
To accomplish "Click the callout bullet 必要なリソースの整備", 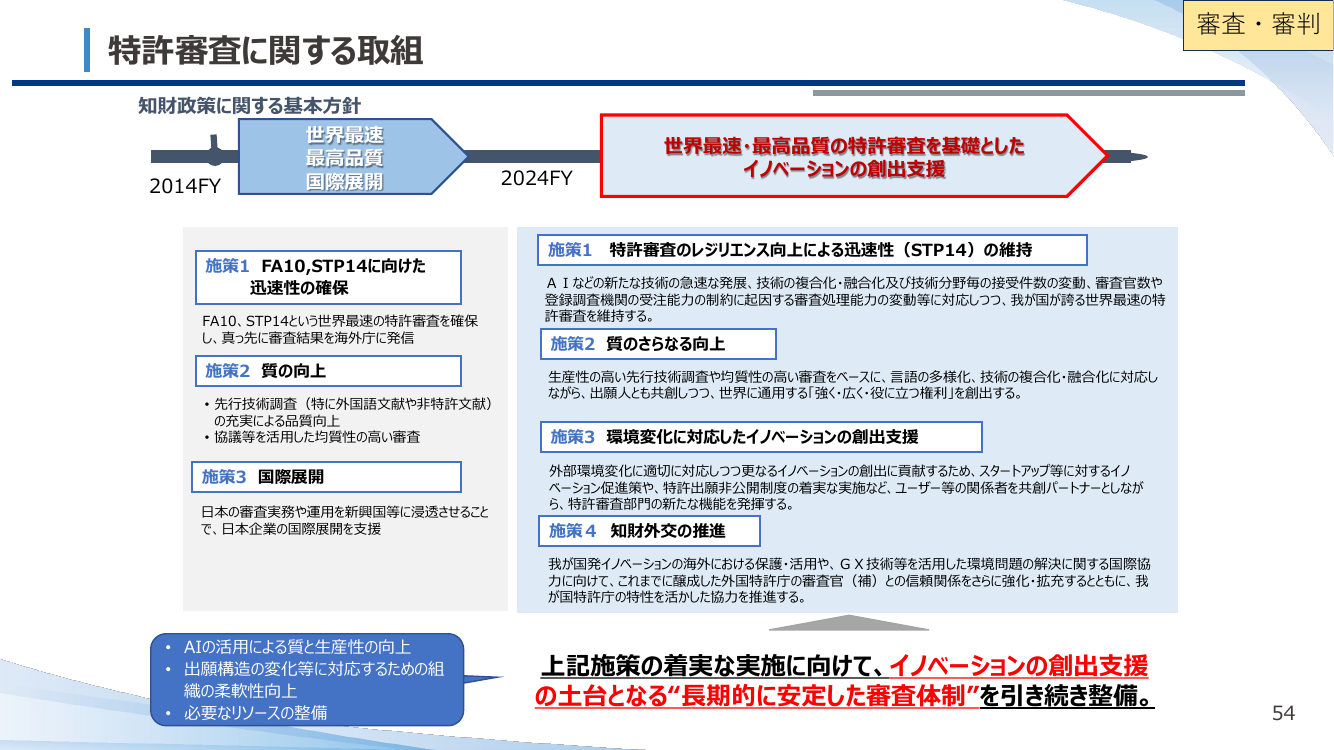I will tap(246, 713).
